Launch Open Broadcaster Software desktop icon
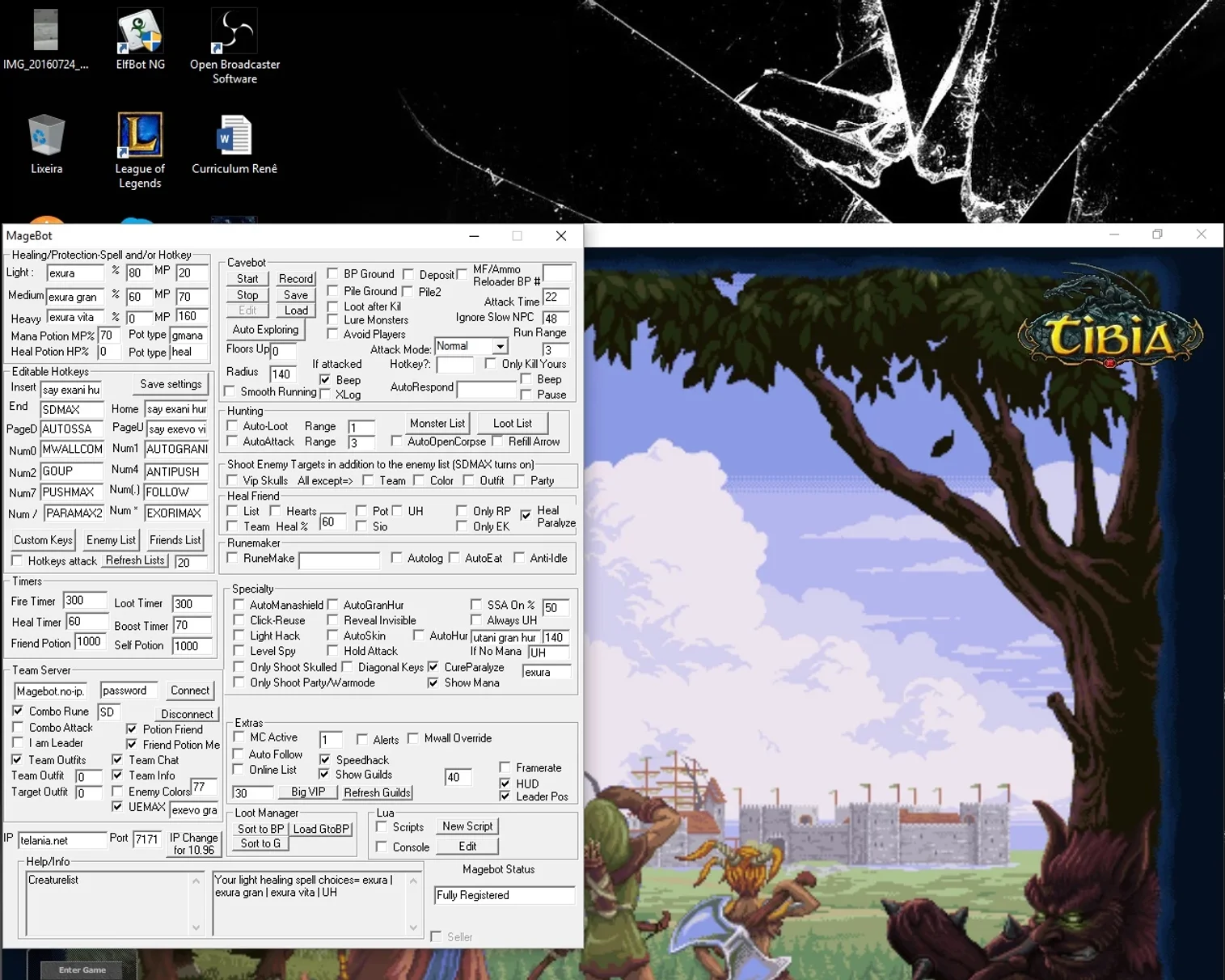This screenshot has width=1225, height=980. pyautogui.click(x=234, y=46)
